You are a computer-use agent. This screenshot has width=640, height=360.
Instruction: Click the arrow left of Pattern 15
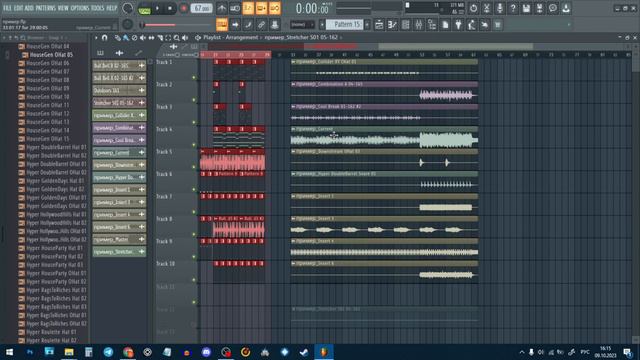point(322,25)
